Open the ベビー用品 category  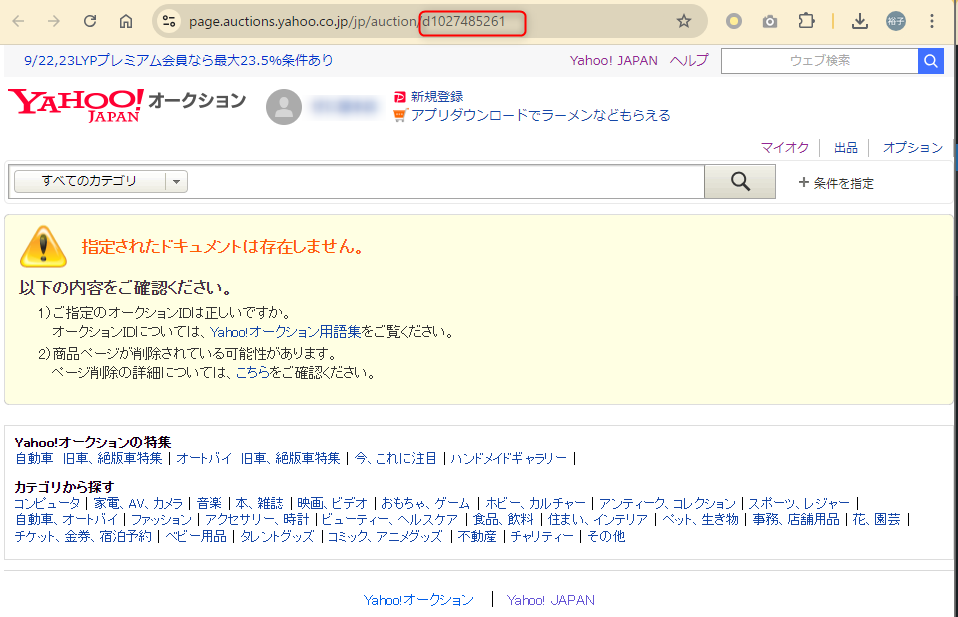(196, 536)
